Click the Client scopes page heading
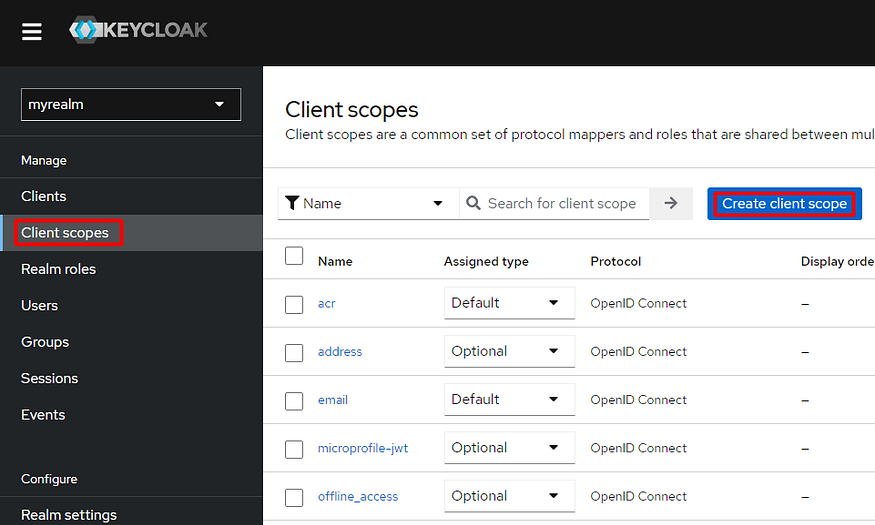The image size is (875, 525). tap(352, 110)
